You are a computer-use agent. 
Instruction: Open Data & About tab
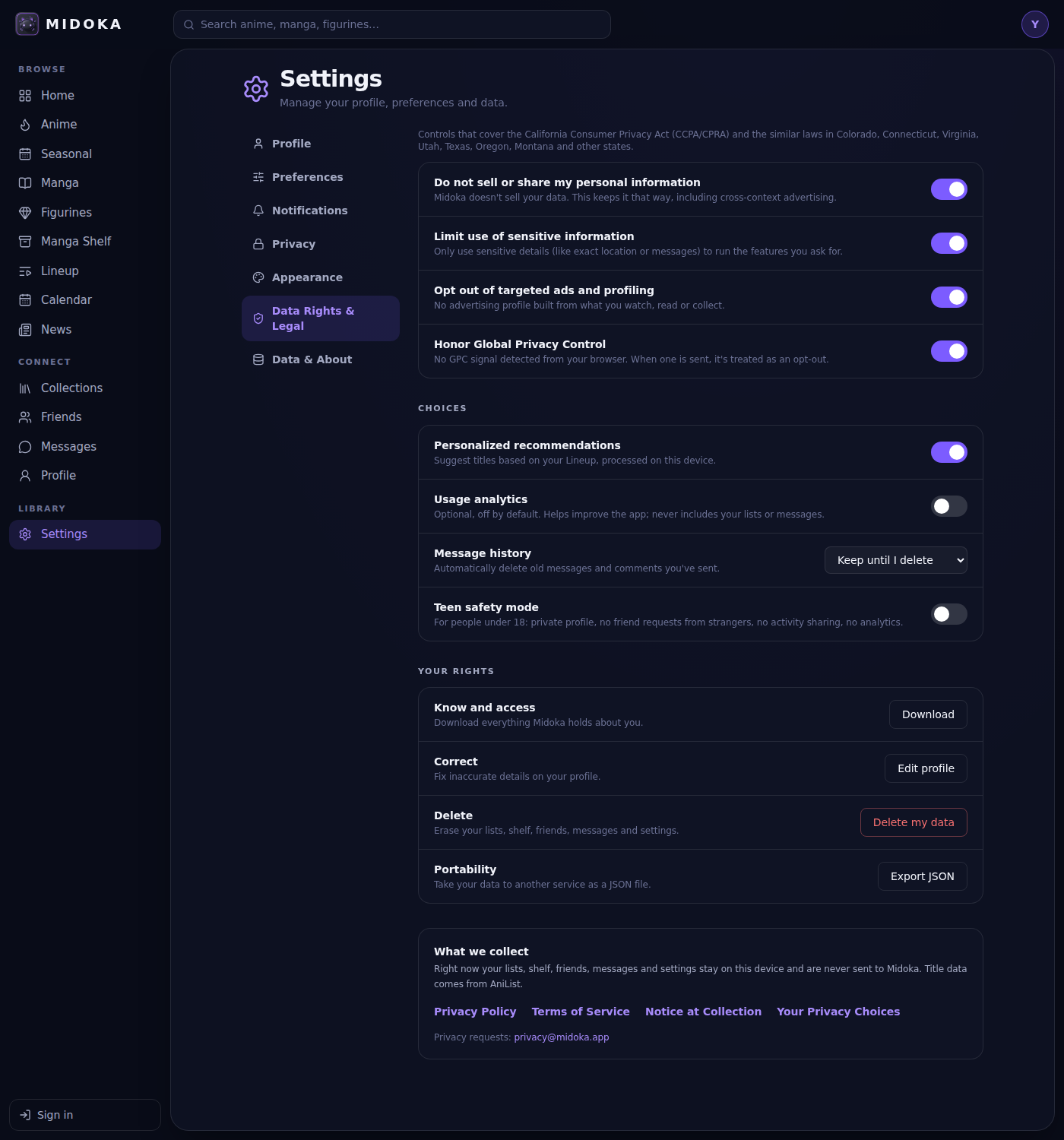[x=321, y=359]
